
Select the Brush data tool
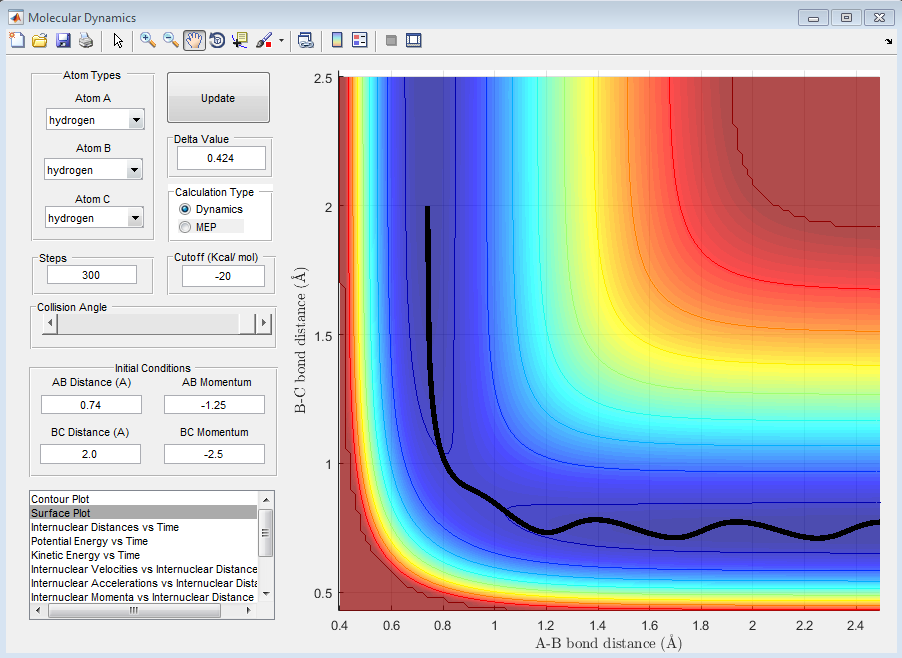[x=263, y=40]
